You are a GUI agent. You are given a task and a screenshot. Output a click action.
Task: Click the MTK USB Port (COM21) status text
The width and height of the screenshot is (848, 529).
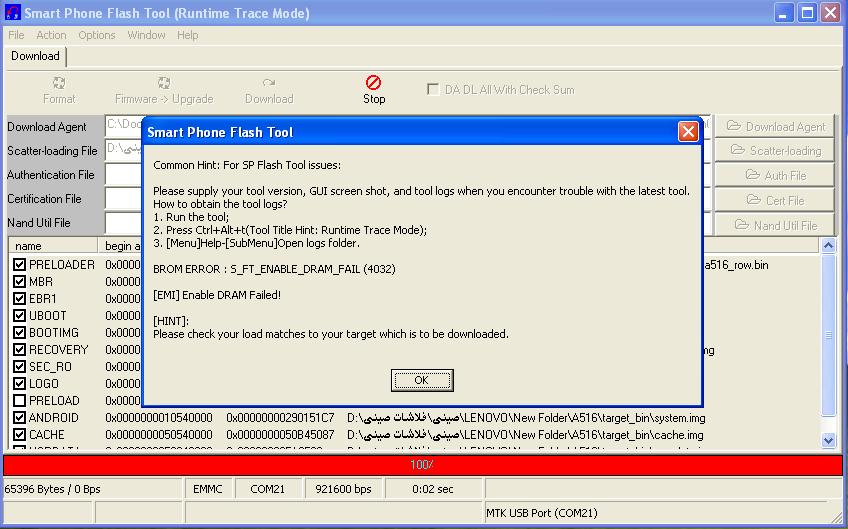click(542, 513)
